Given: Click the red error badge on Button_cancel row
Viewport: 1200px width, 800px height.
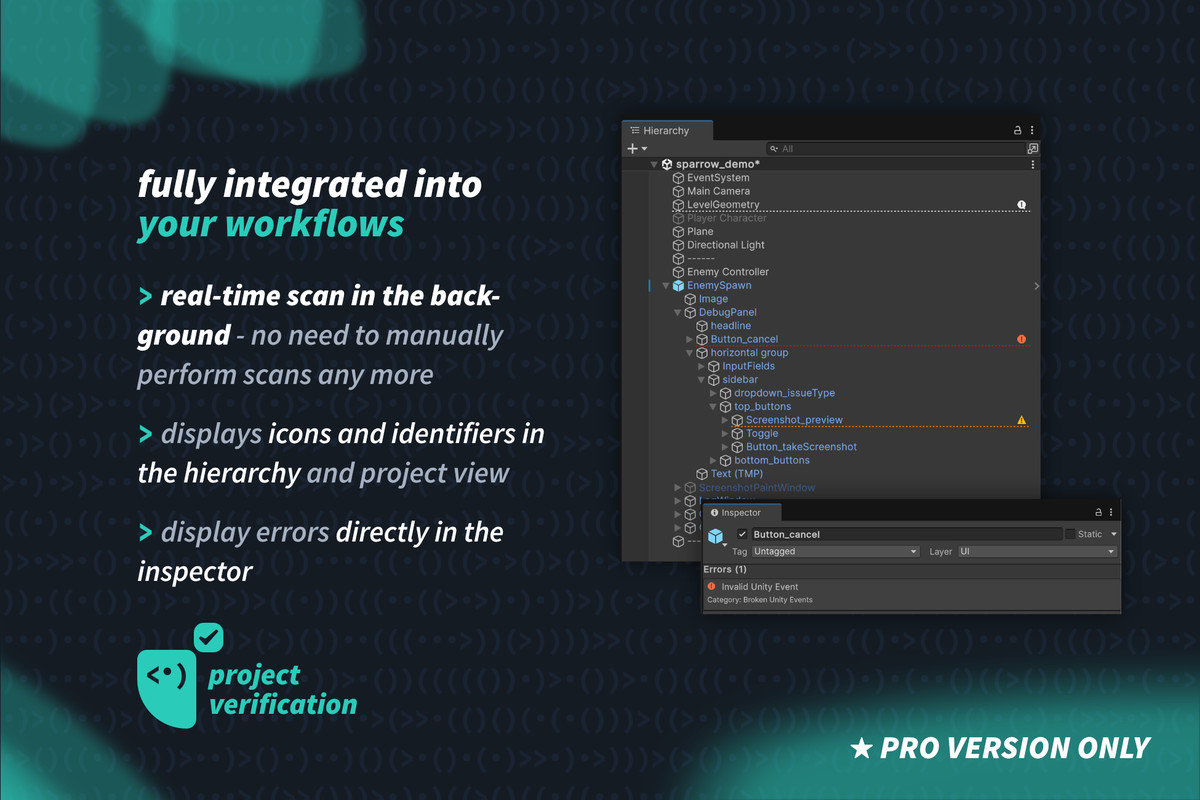Looking at the screenshot, I should click(1022, 339).
